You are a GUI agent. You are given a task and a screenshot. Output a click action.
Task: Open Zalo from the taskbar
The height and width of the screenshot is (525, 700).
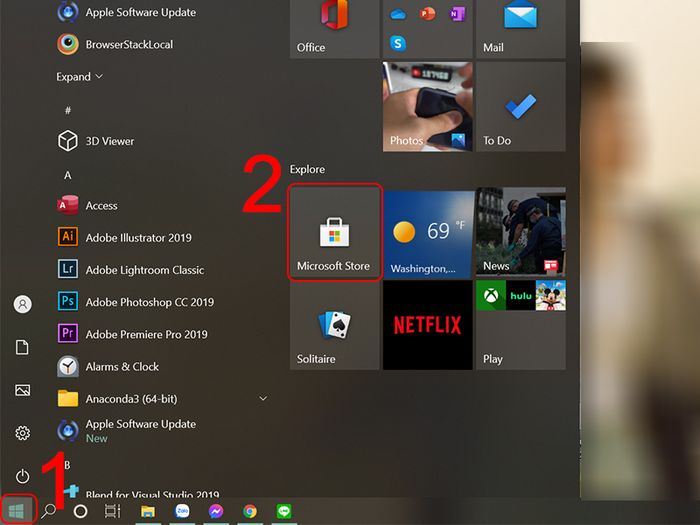182,511
